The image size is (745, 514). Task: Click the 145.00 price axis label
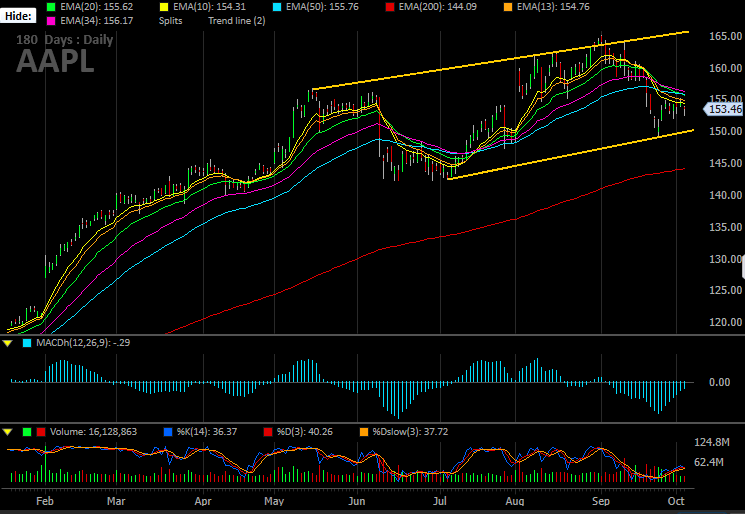click(x=726, y=163)
